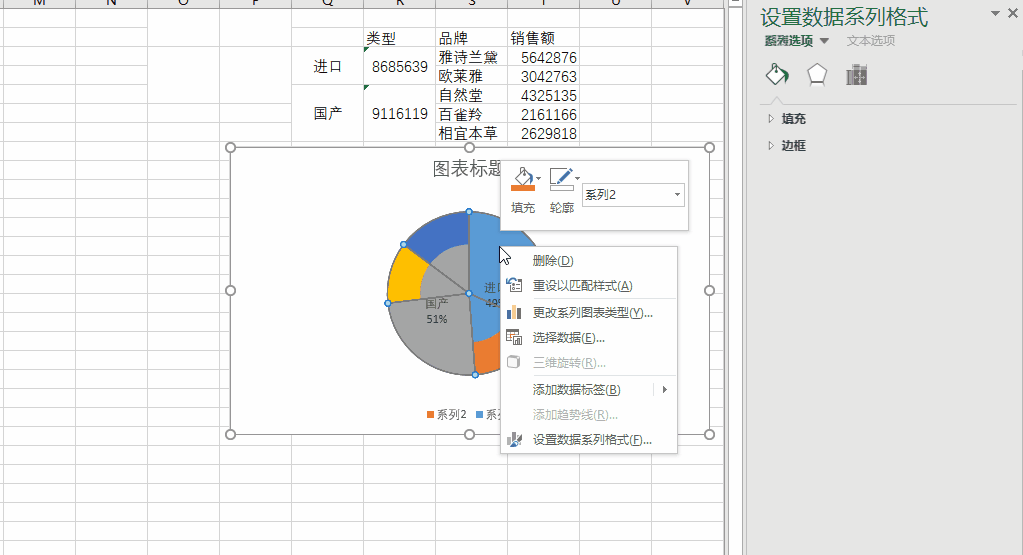Click the chart's top-left resize handle

(x=230, y=147)
